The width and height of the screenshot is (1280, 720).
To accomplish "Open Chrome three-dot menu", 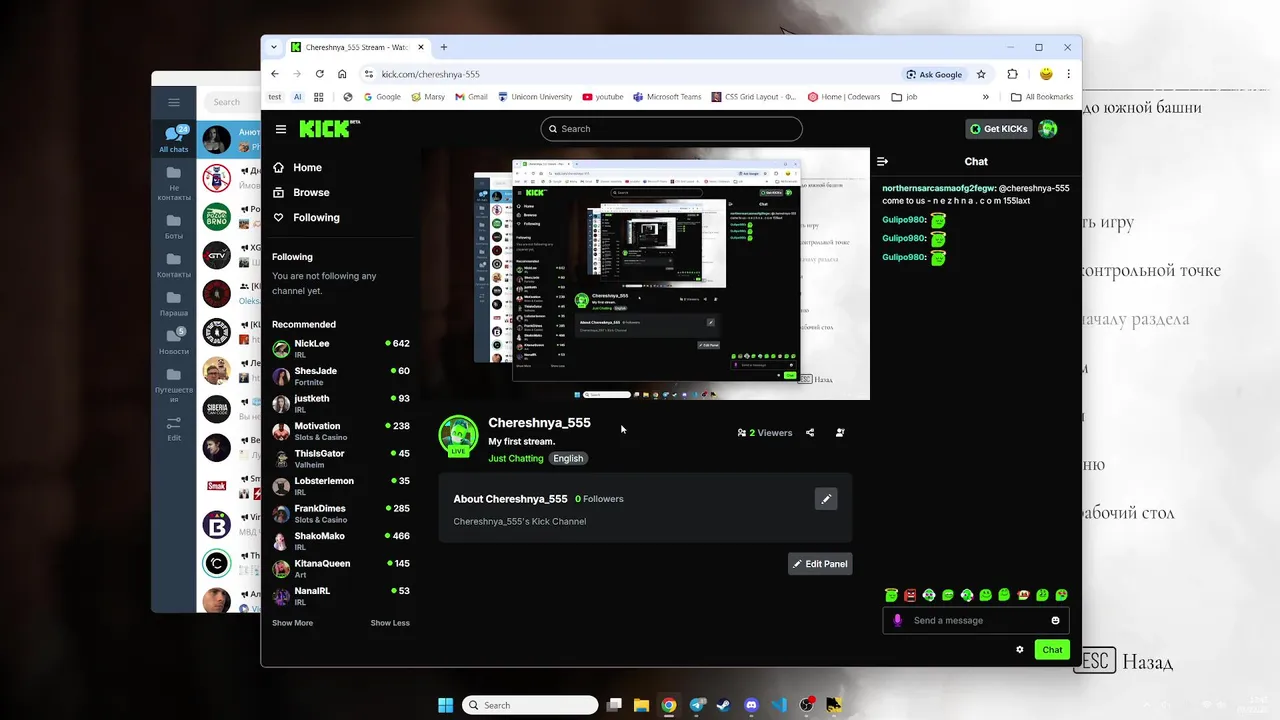I will click(1069, 74).
